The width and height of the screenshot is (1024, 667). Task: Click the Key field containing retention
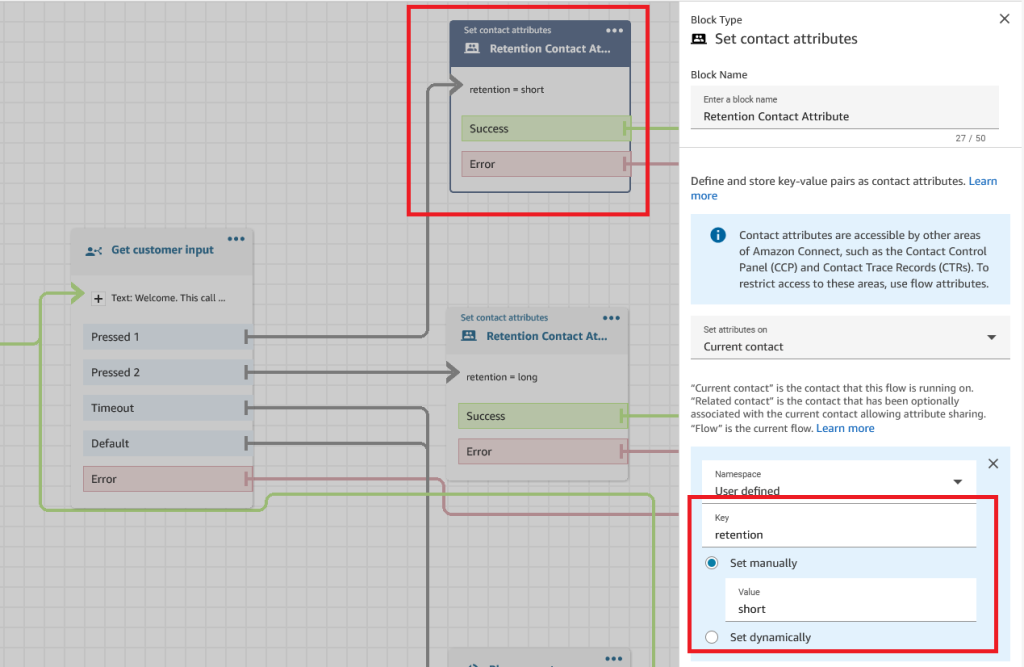coord(839,535)
